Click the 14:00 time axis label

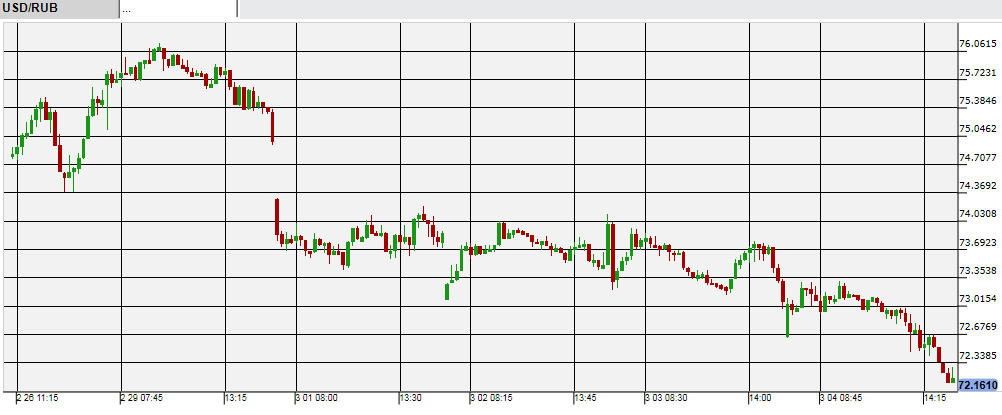click(x=760, y=398)
